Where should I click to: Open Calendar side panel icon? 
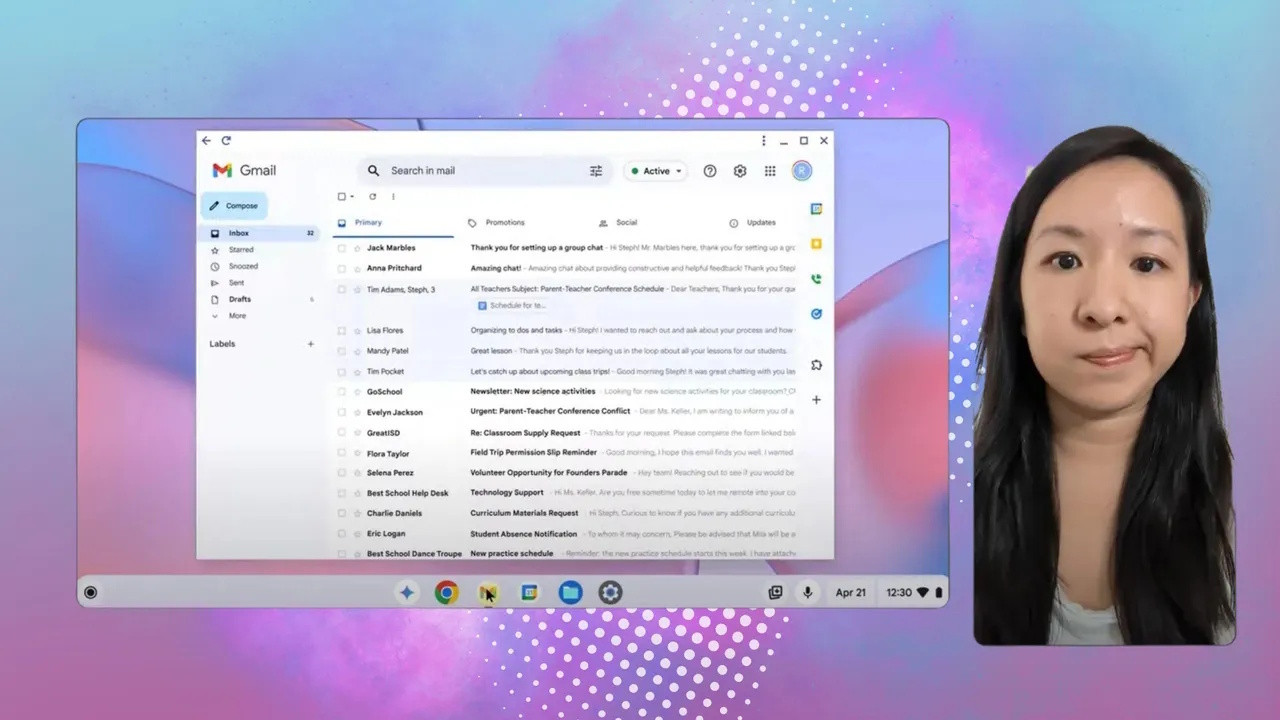(816, 209)
